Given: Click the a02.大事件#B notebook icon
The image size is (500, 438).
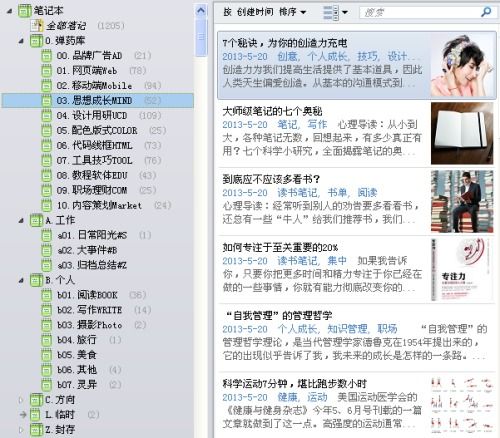Looking at the screenshot, I should 47,250.
